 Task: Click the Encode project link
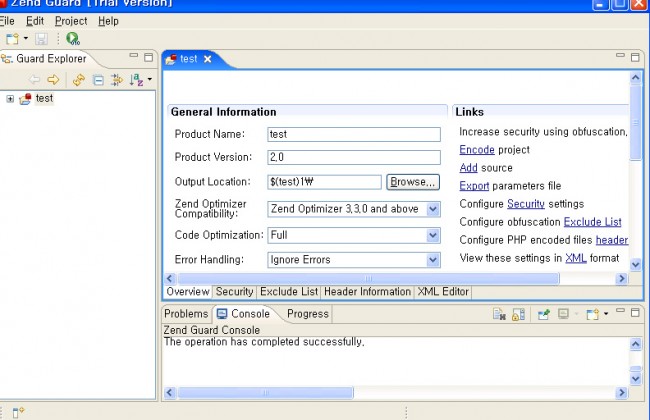477,150
